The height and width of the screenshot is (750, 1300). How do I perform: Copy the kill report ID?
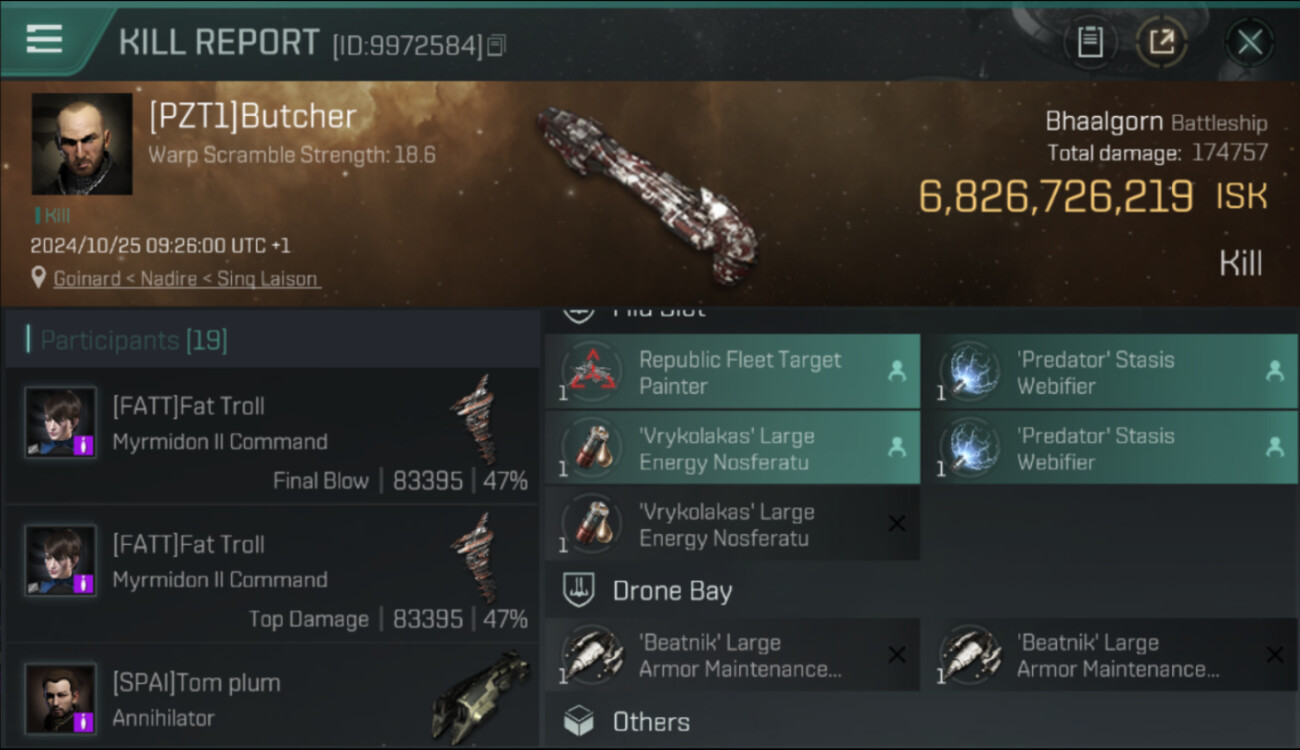pyautogui.click(x=497, y=45)
